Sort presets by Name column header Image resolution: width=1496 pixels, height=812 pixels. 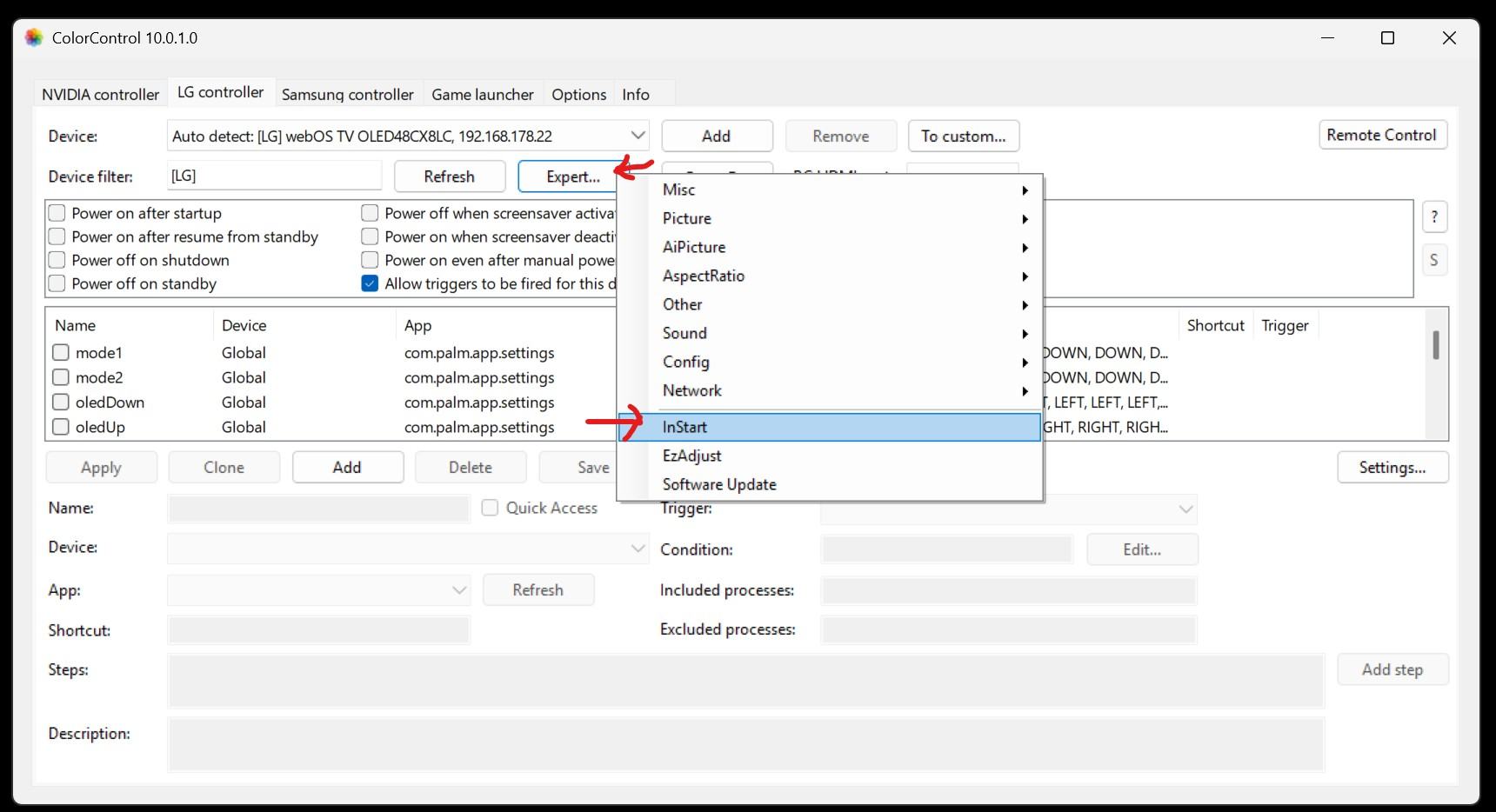click(129, 325)
